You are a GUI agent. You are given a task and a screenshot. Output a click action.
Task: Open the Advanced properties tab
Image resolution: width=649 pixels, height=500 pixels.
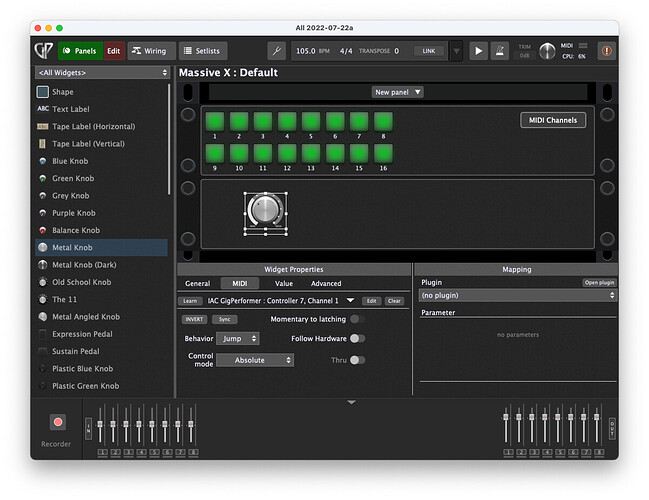(326, 284)
